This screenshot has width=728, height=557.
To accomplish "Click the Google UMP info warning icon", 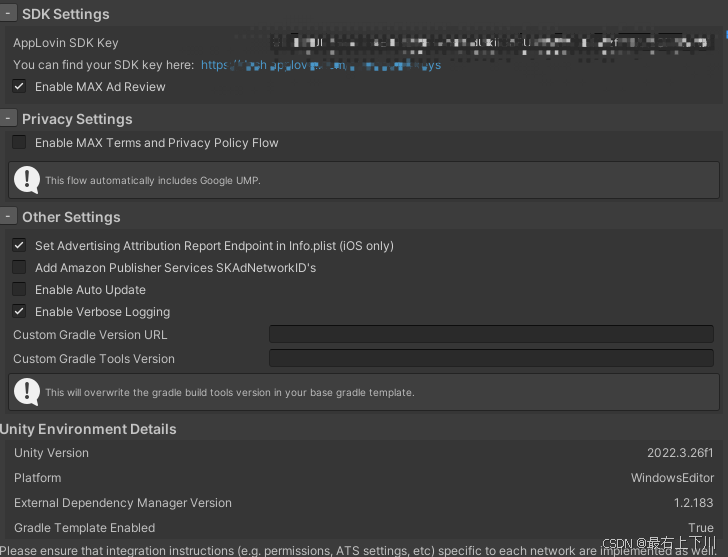I will 27,180.
